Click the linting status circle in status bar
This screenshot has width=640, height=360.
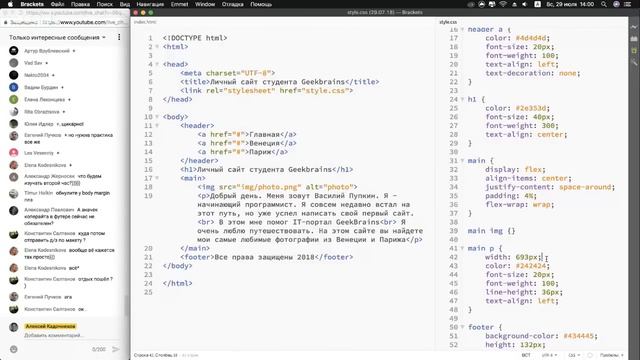pos(590,355)
